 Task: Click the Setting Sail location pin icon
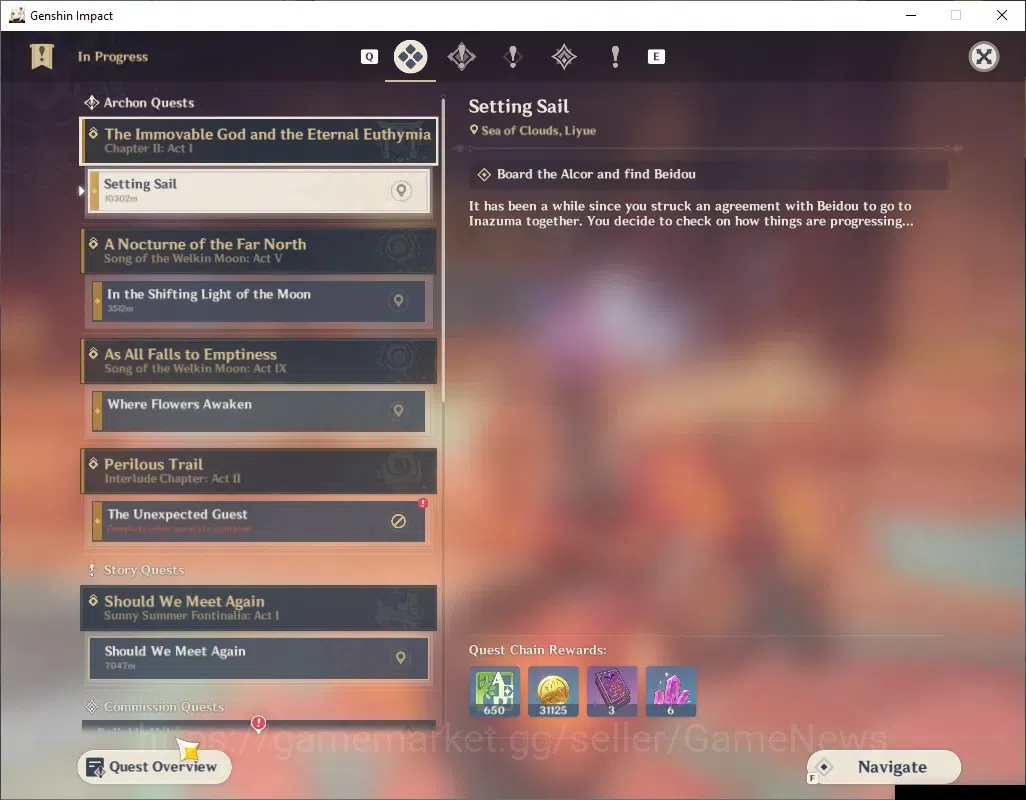pyautogui.click(x=401, y=190)
